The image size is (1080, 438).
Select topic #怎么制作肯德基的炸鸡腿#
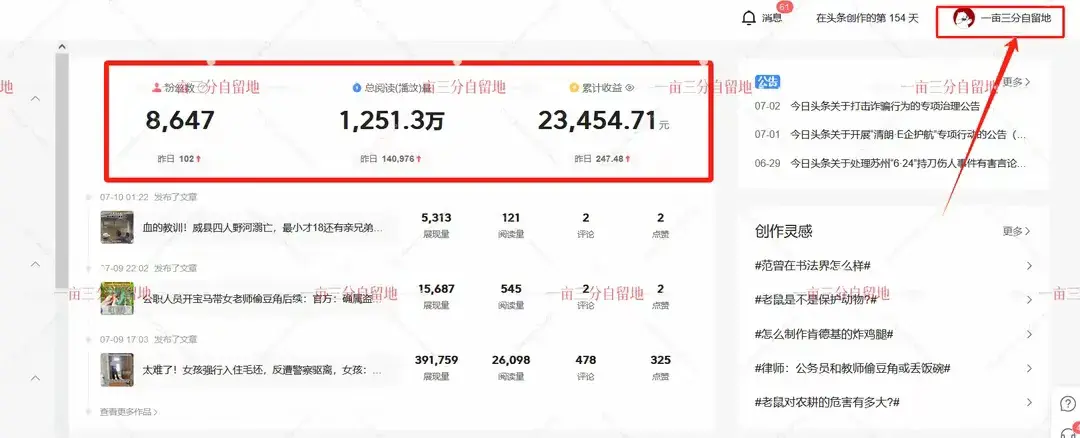[x=824, y=334]
